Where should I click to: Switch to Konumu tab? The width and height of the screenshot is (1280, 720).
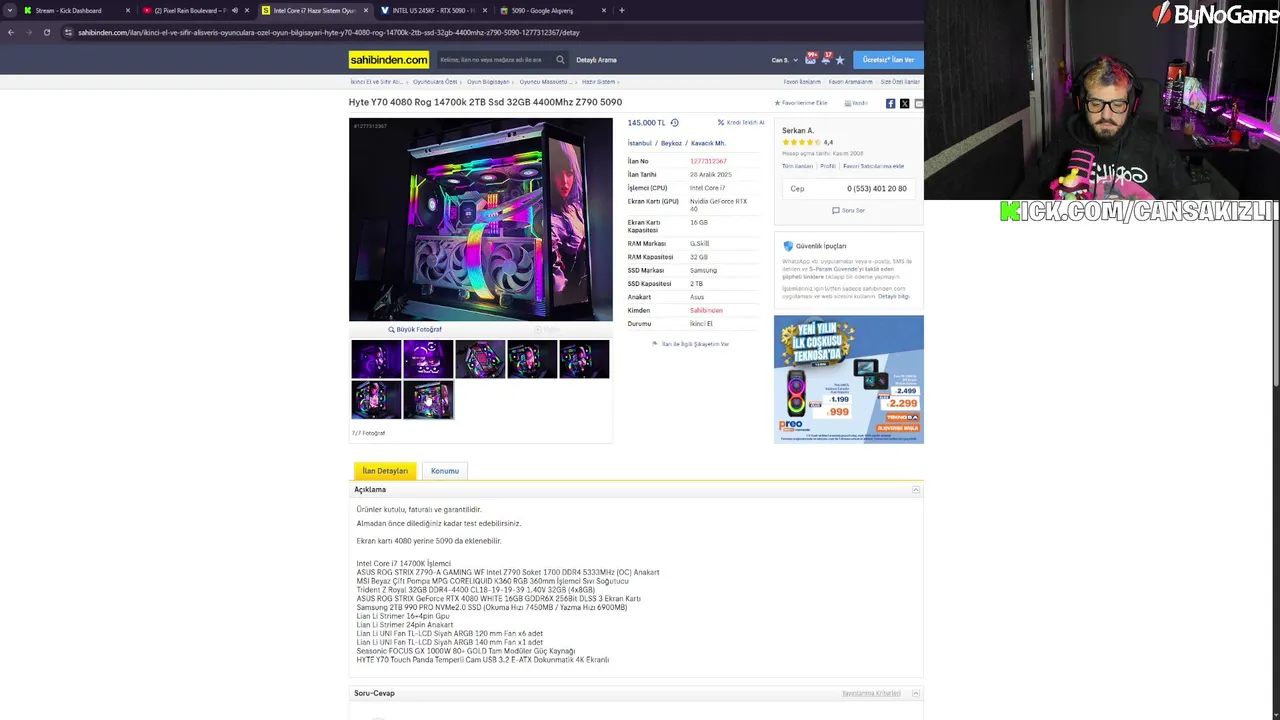point(445,471)
